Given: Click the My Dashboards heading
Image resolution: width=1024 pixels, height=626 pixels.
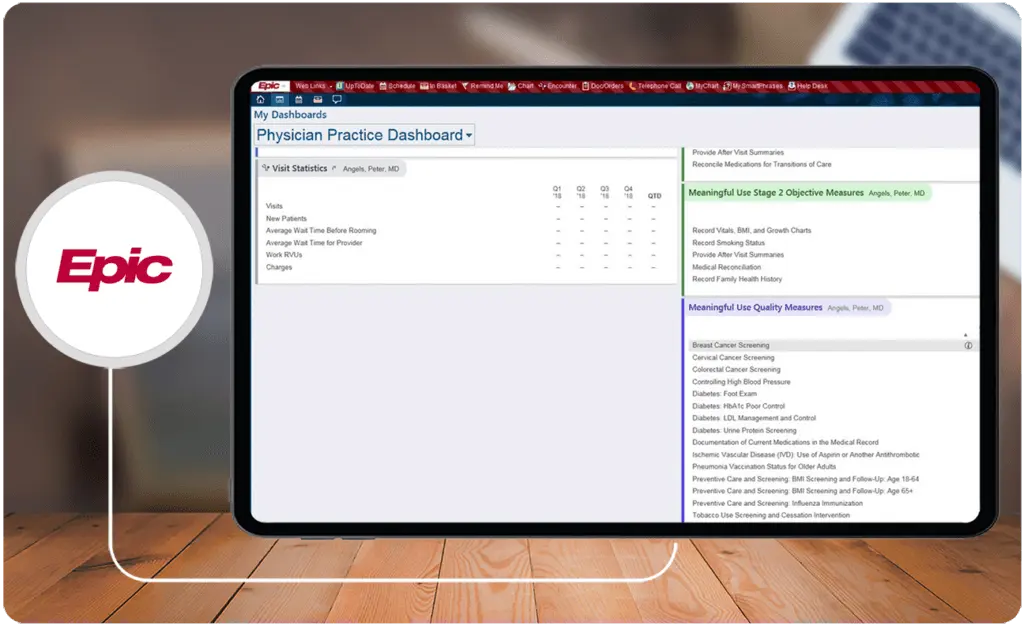Looking at the screenshot, I should tap(290, 114).
